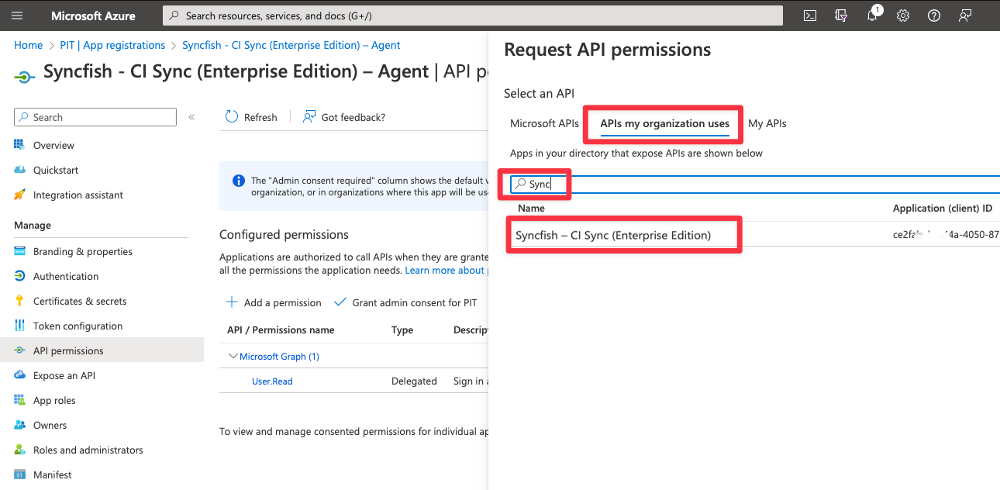Click the Integration assistant rocket icon
The width and height of the screenshot is (1000, 490).
click(20, 195)
